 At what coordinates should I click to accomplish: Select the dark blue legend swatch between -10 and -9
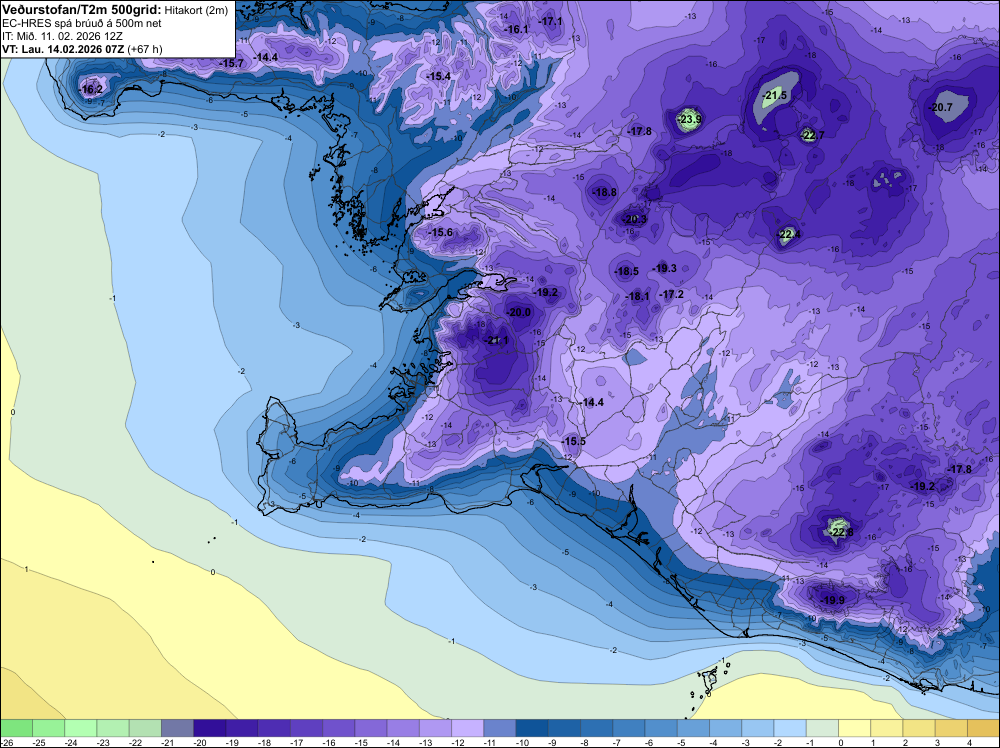point(532,728)
